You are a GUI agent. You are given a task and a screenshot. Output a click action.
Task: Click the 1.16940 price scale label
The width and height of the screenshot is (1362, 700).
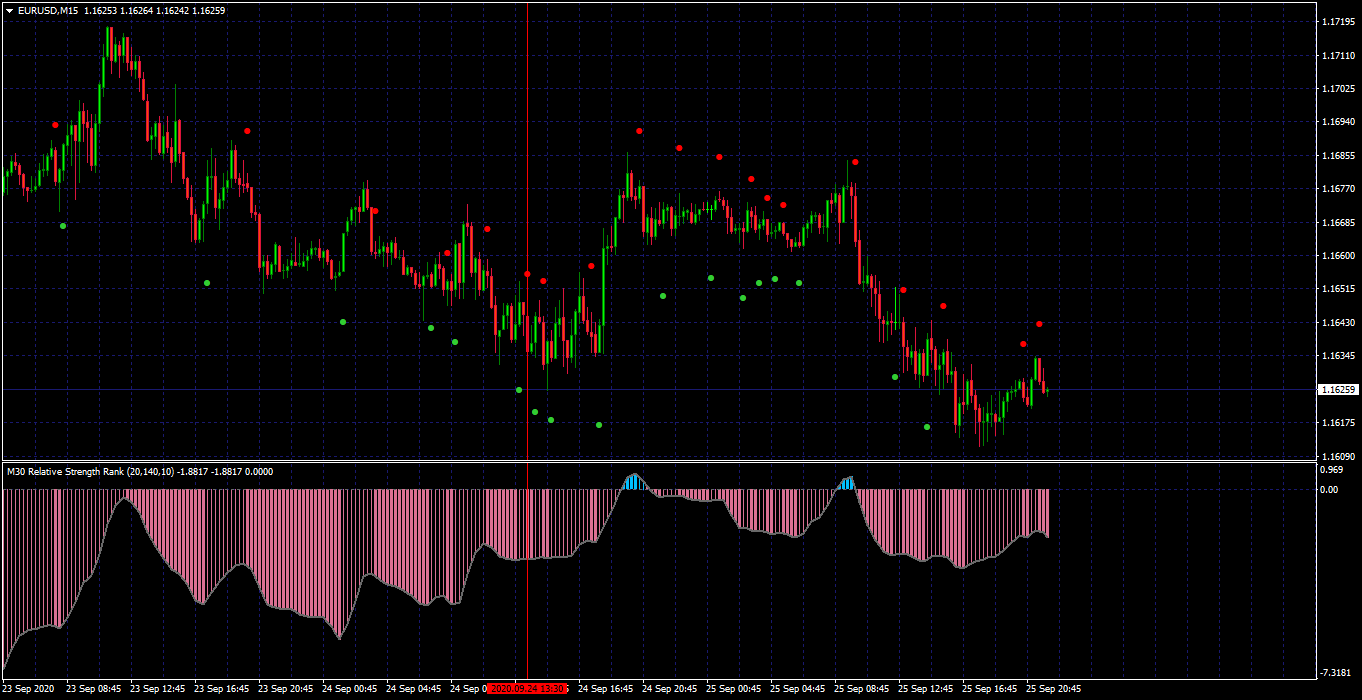click(x=1338, y=122)
